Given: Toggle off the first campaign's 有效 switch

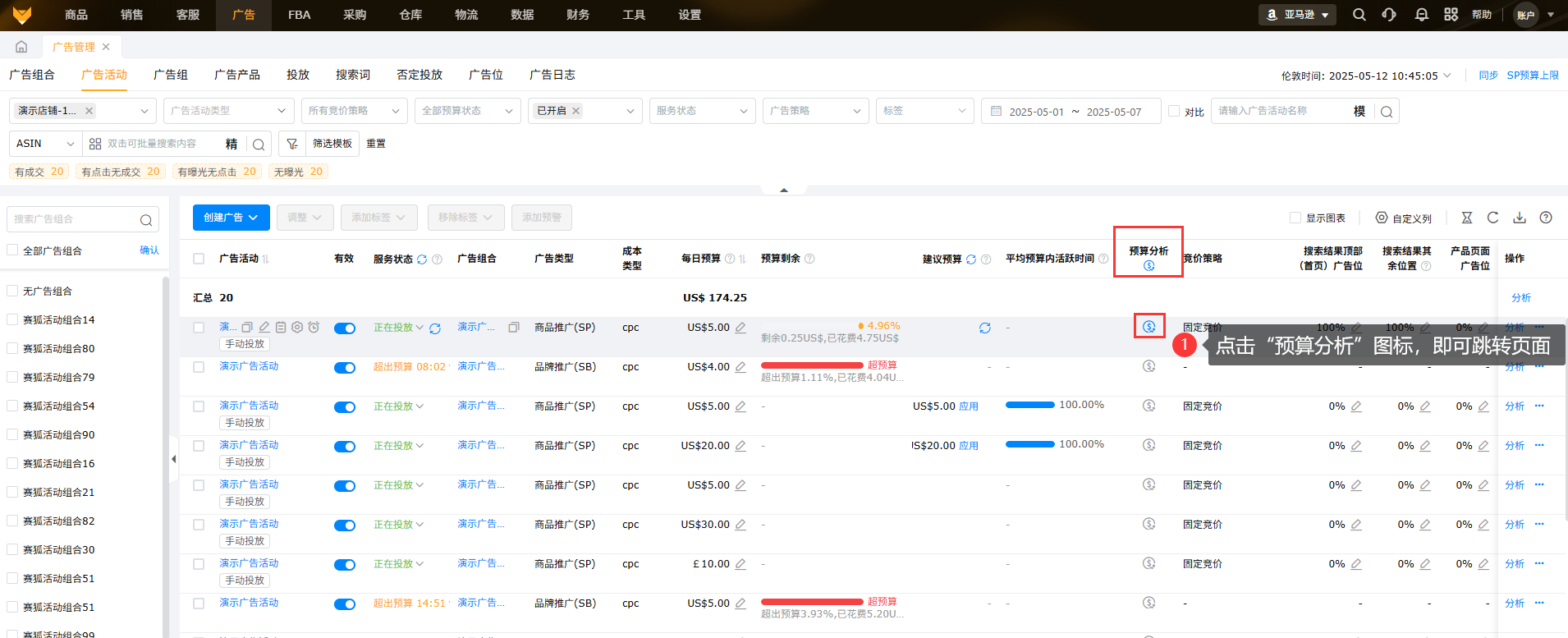Looking at the screenshot, I should [345, 328].
